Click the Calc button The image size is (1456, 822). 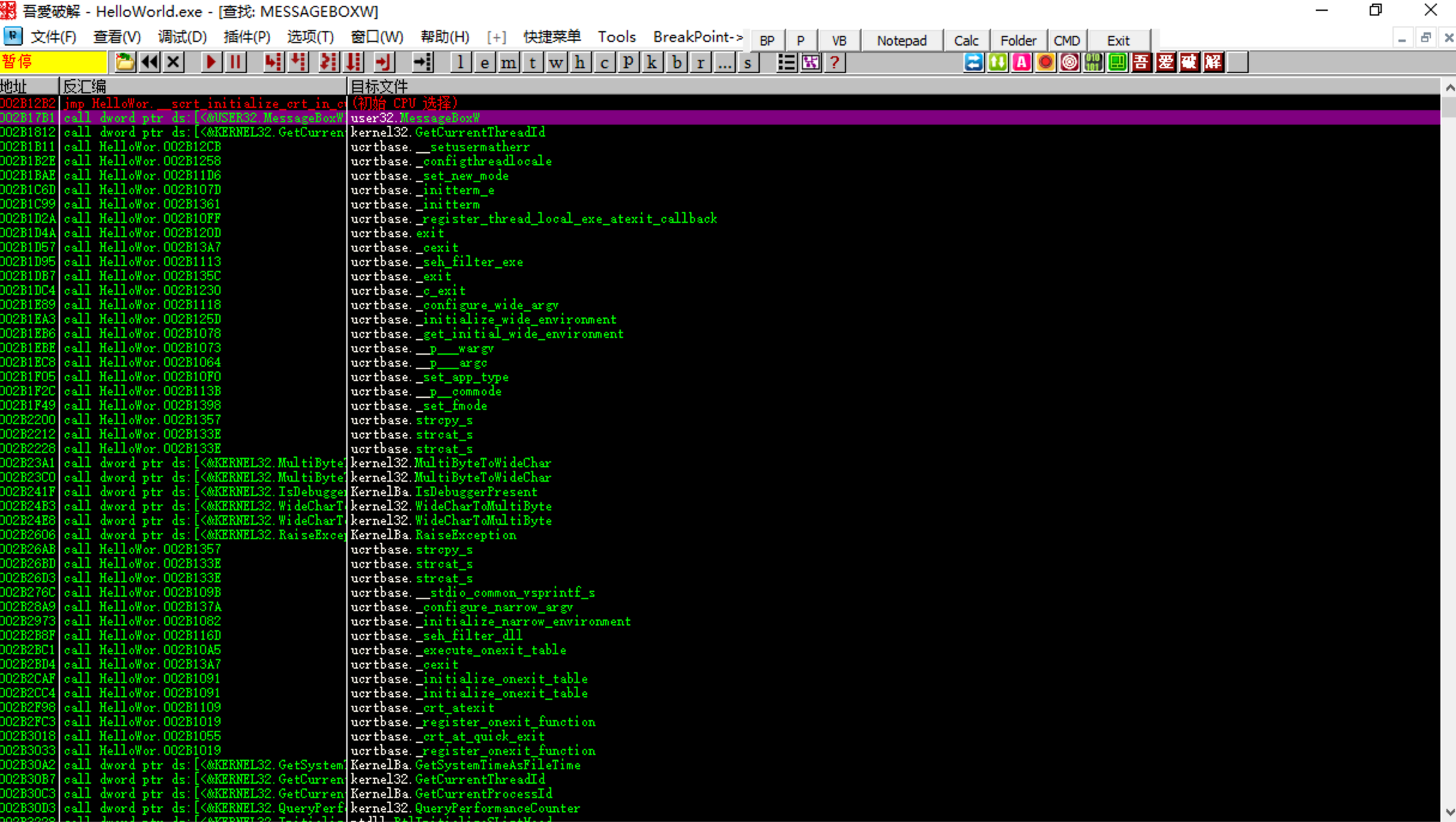coord(966,41)
